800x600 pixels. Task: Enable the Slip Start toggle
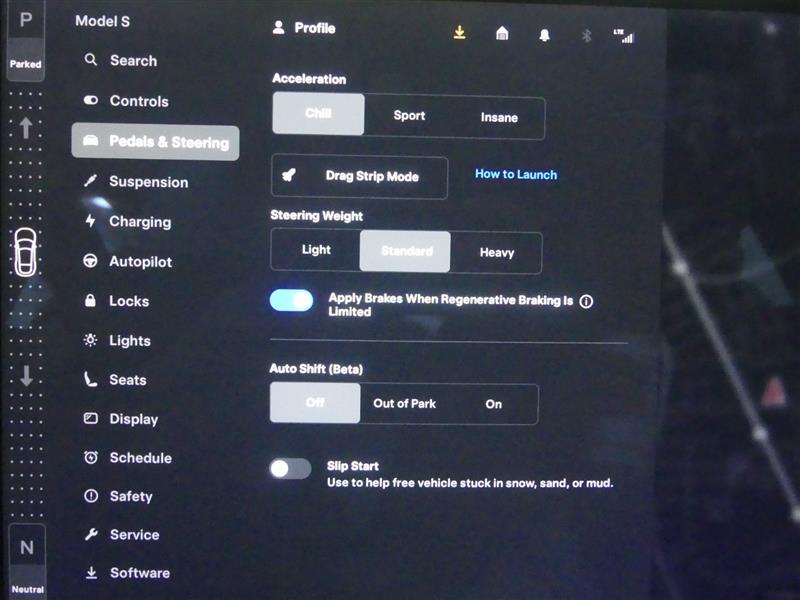[x=290, y=468]
